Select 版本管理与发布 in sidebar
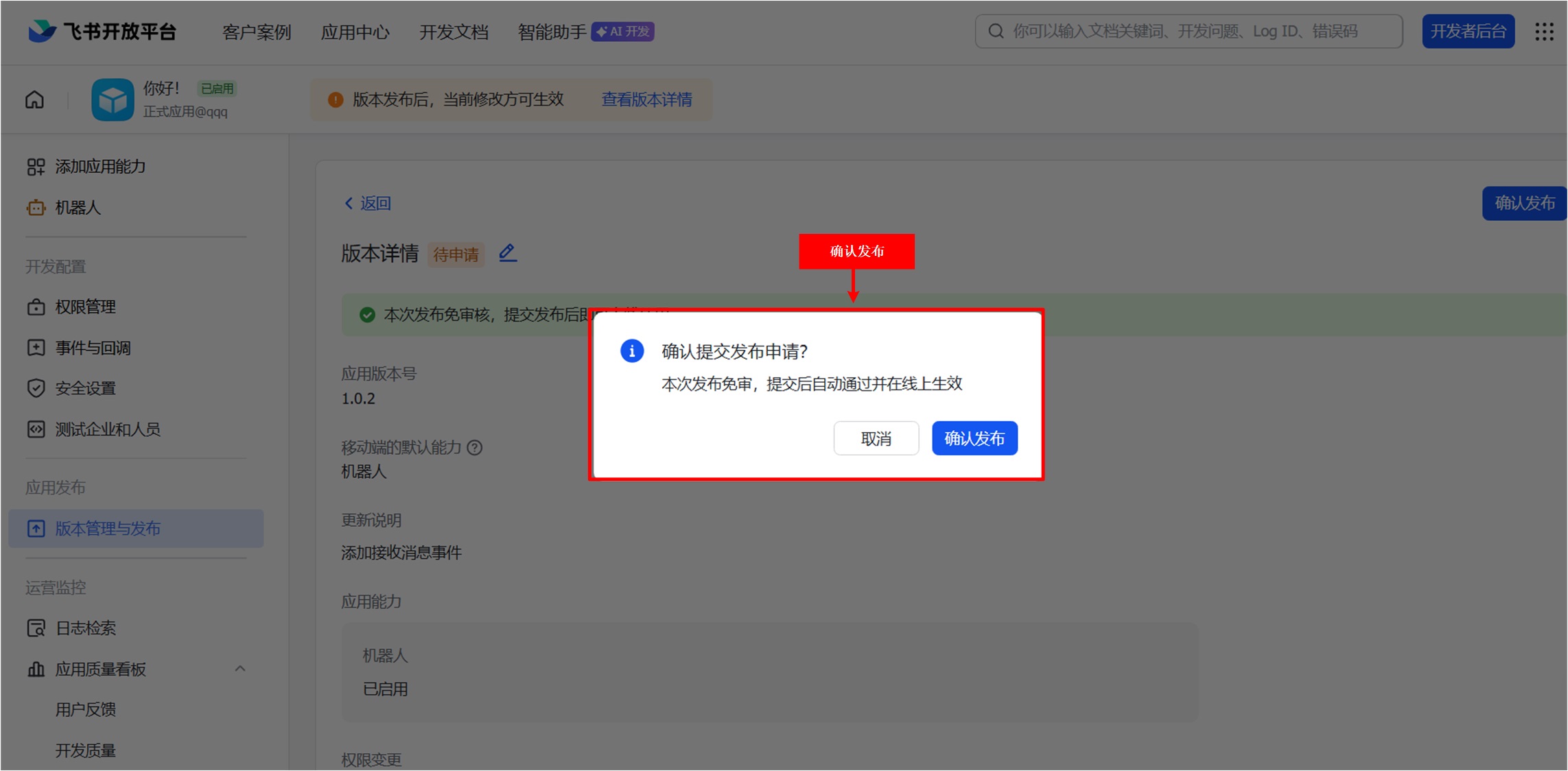This screenshot has width=1568, height=771. (108, 529)
